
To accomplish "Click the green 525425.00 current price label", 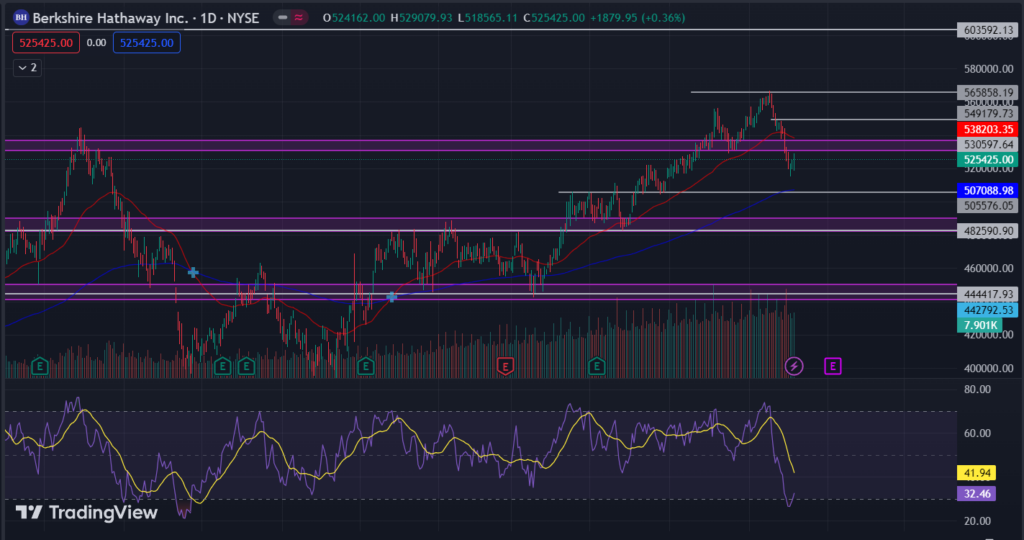I will 987,160.
